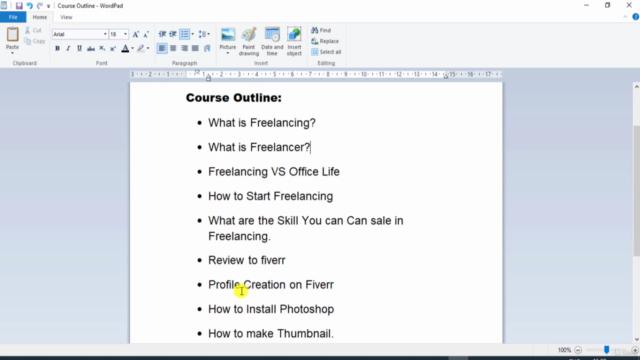Toggle underline formatting
The height and width of the screenshot is (360, 640).
[79, 49]
